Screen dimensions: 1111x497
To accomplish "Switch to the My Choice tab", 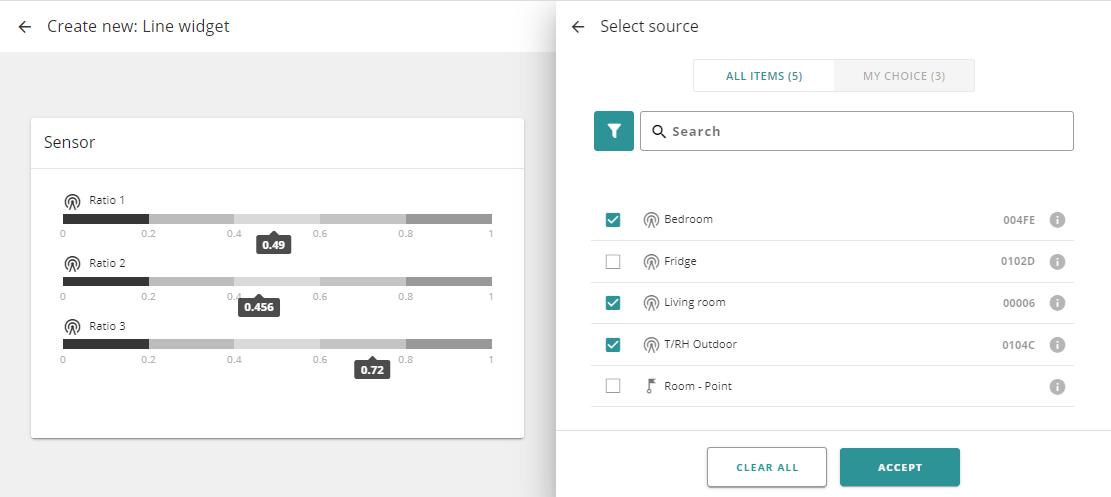I will (x=904, y=76).
